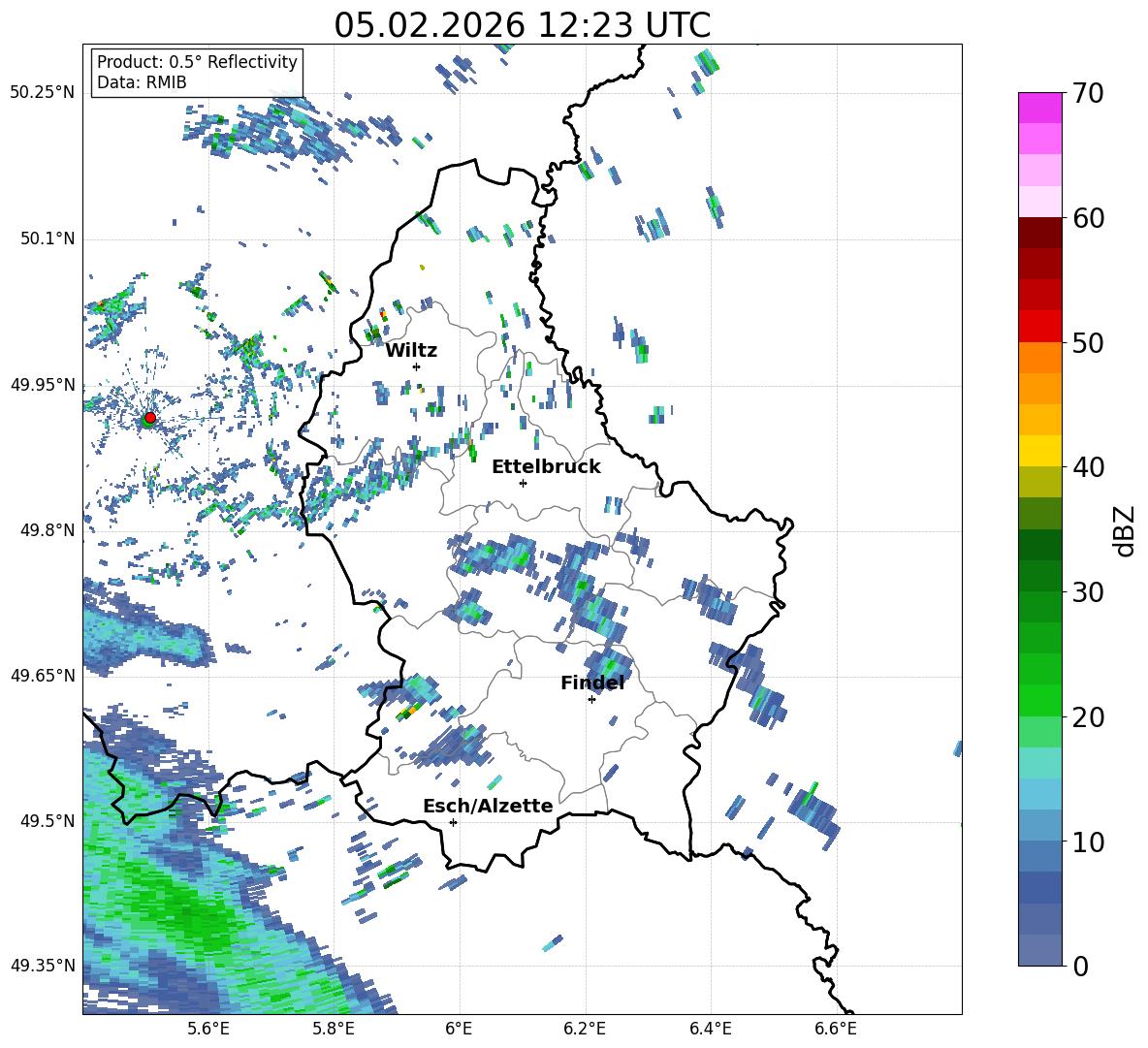Click the 30 colorbar tick label
Image resolution: width=1148 pixels, height=1048 pixels.
(1088, 592)
